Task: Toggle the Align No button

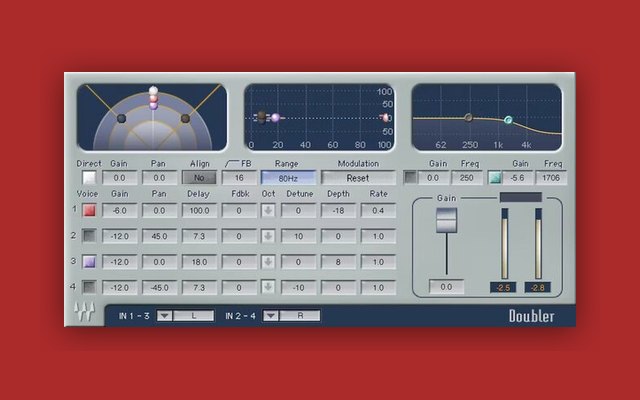Action: pos(199,178)
